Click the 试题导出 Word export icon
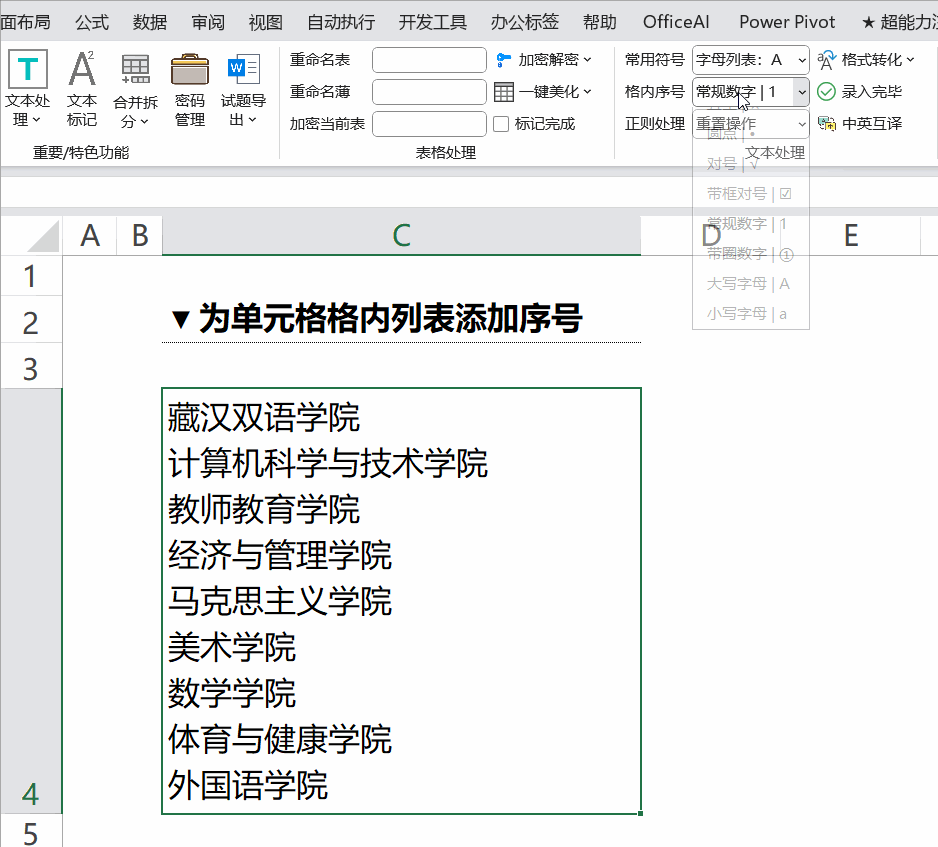Image resolution: width=938 pixels, height=847 pixels. coord(243,69)
